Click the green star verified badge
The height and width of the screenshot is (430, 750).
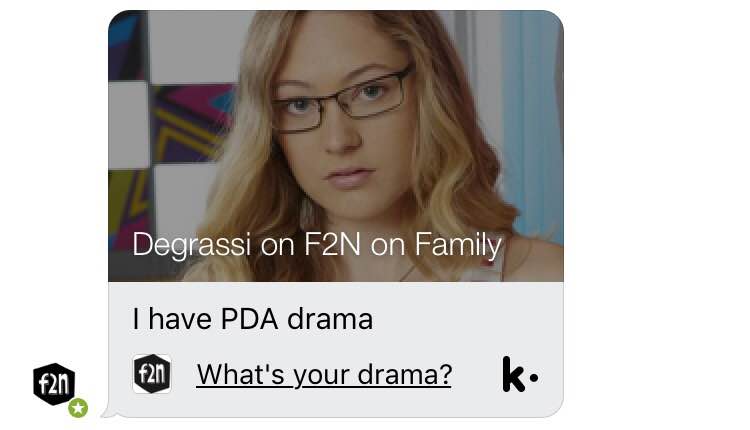pos(78,408)
